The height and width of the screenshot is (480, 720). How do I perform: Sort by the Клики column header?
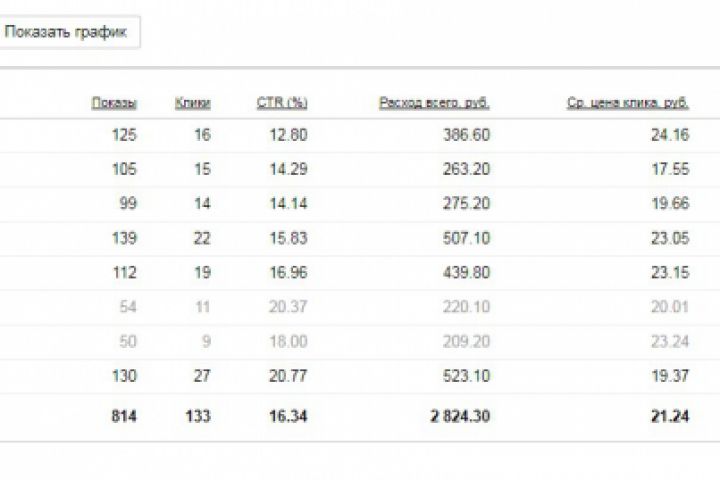[x=192, y=103]
